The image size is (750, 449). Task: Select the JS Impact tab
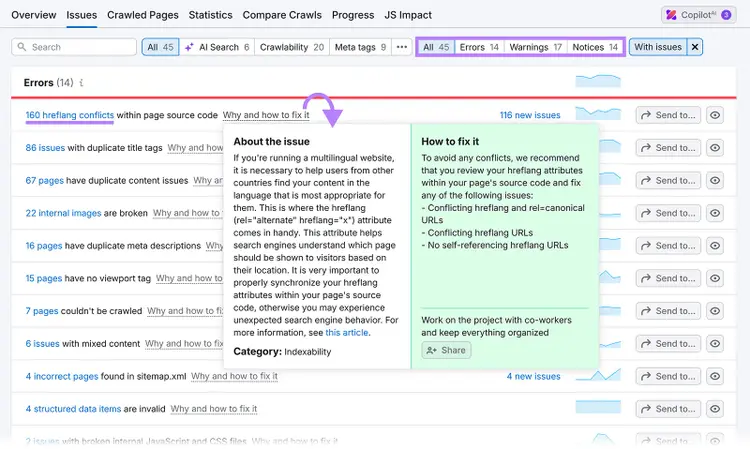(x=408, y=15)
